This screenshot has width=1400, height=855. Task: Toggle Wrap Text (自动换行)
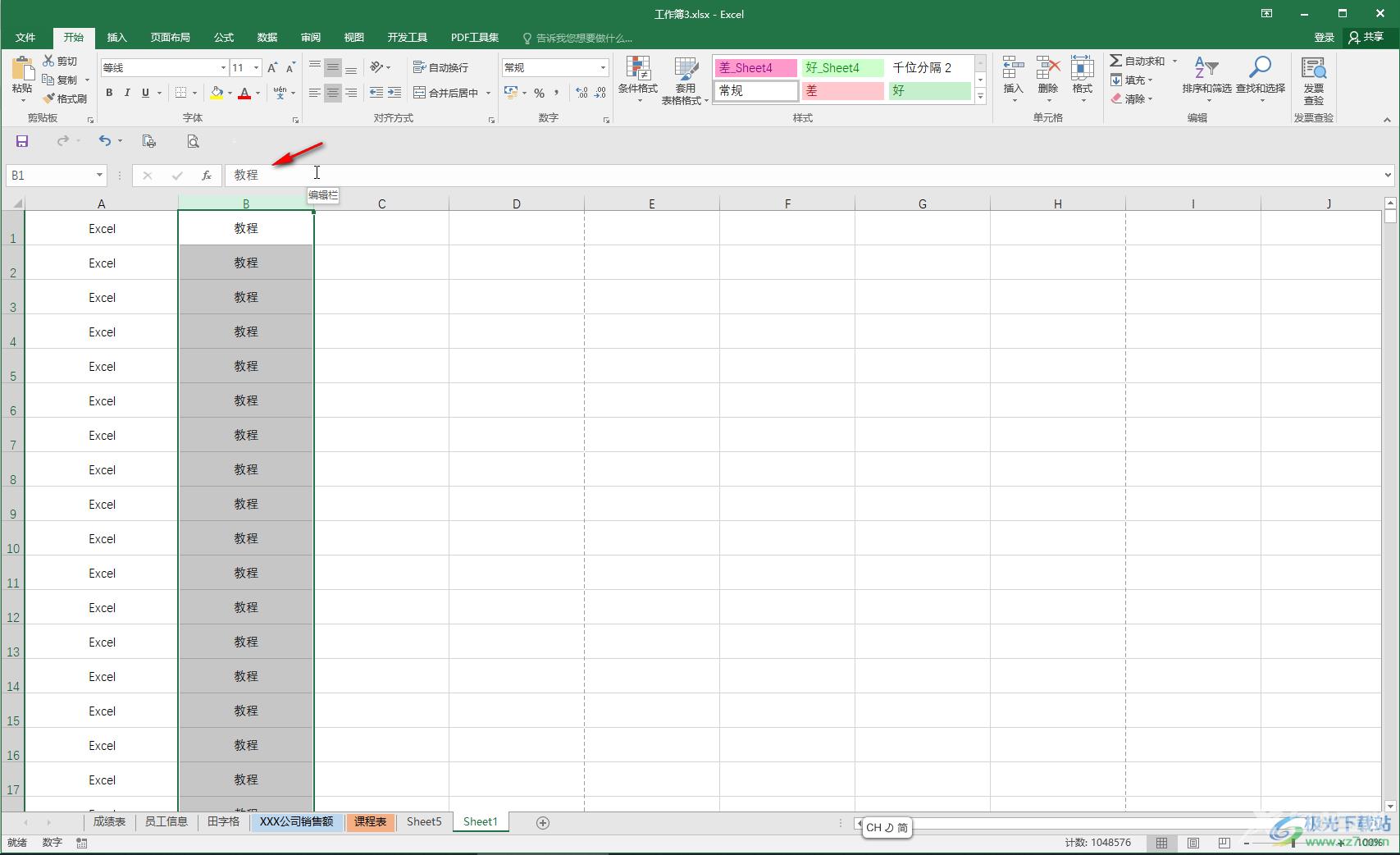[x=441, y=67]
